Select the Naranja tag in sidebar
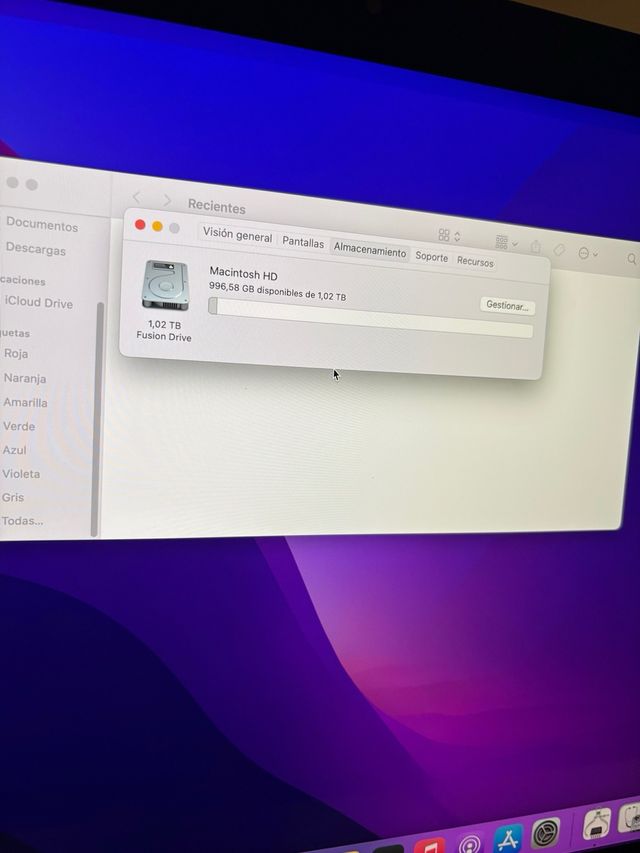Screen dimensions: 640x853 pos(24,378)
